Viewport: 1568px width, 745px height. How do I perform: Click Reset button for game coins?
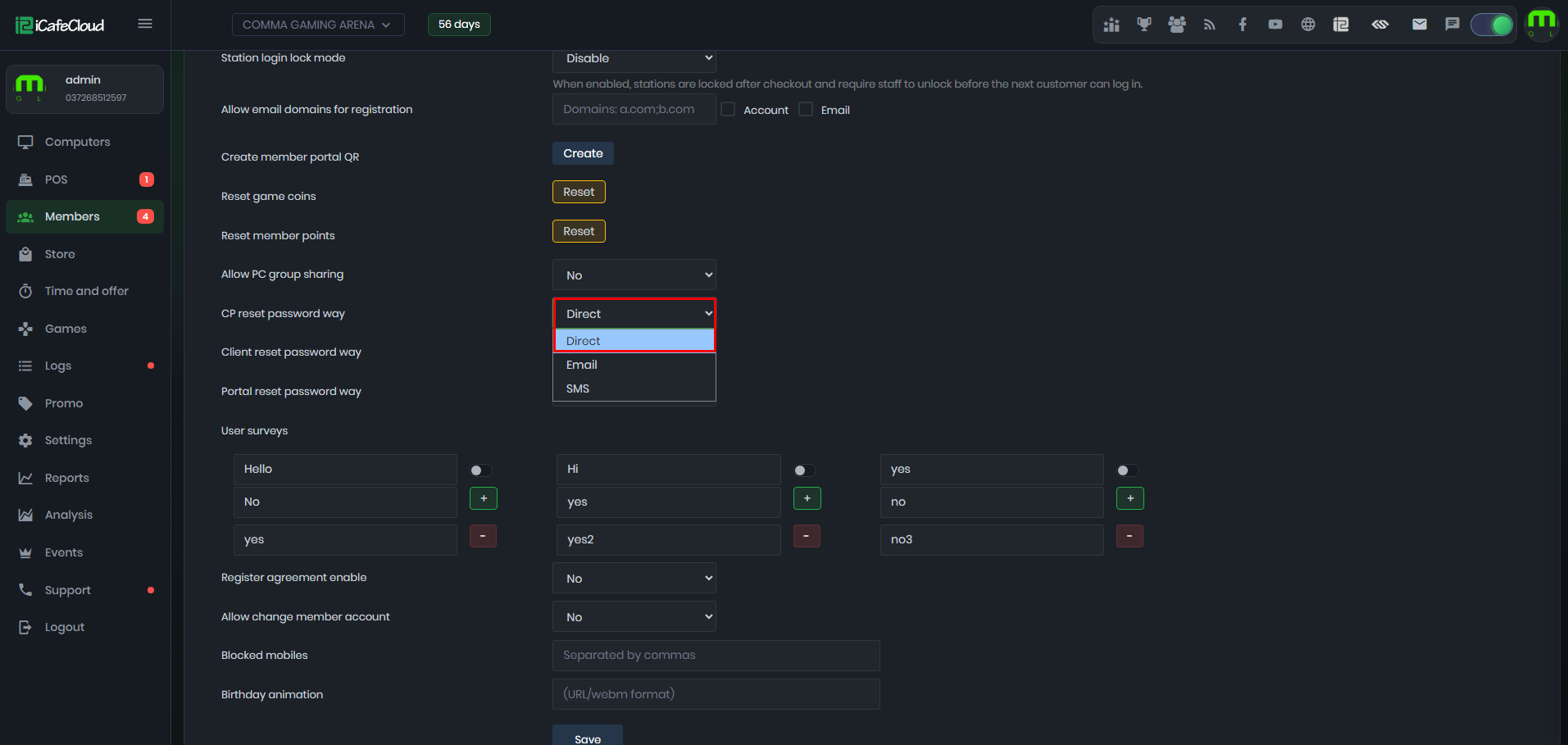pos(579,192)
